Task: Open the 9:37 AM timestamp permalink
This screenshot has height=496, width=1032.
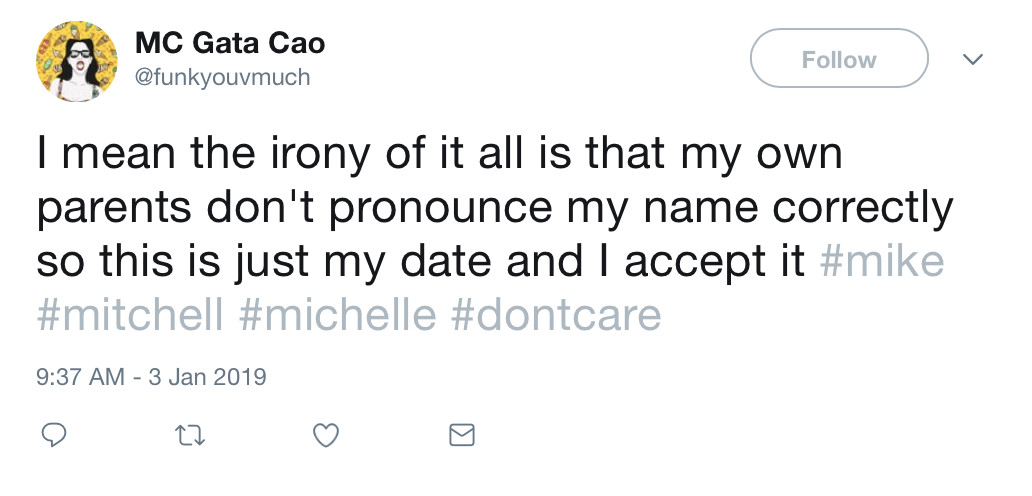Action: pyautogui.click(x=80, y=377)
